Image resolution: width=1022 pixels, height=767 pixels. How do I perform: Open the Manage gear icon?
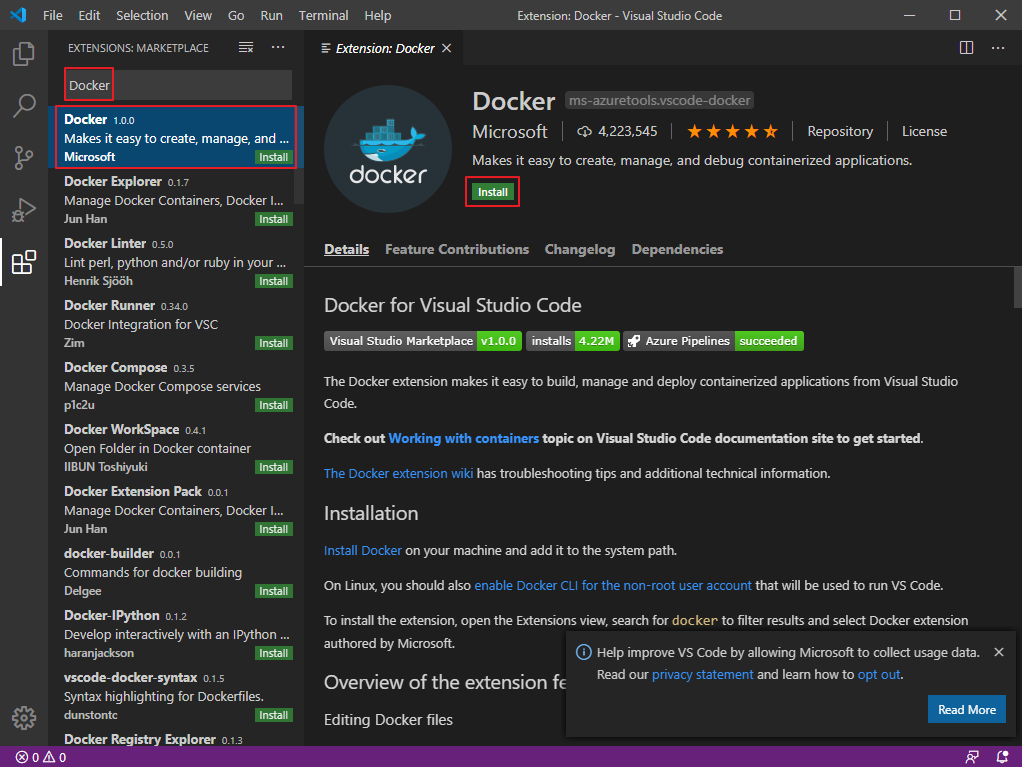(23, 717)
